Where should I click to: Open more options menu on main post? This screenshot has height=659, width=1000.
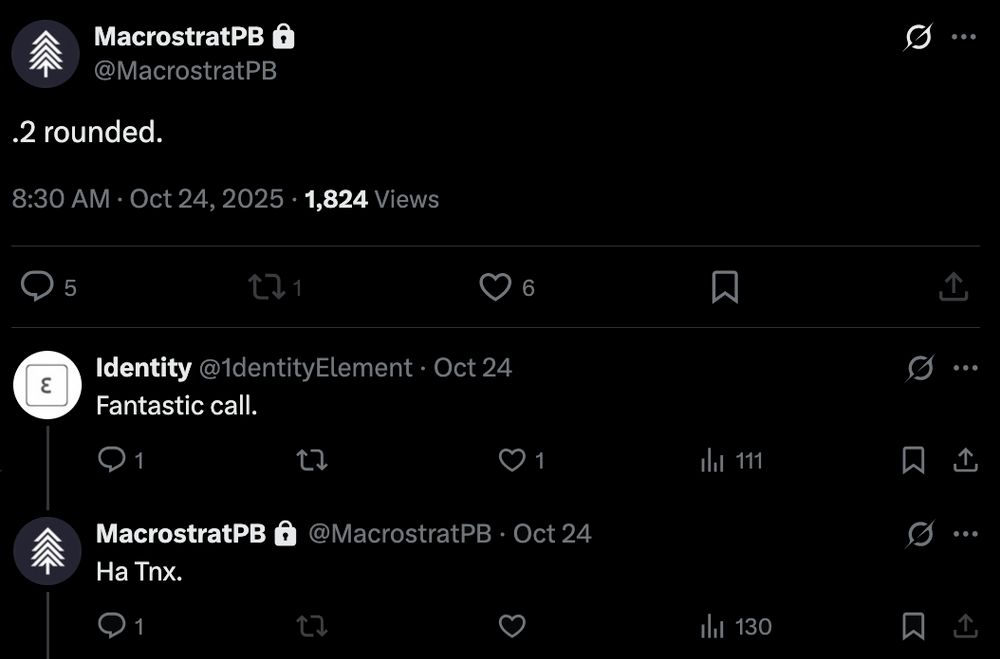pos(964,38)
